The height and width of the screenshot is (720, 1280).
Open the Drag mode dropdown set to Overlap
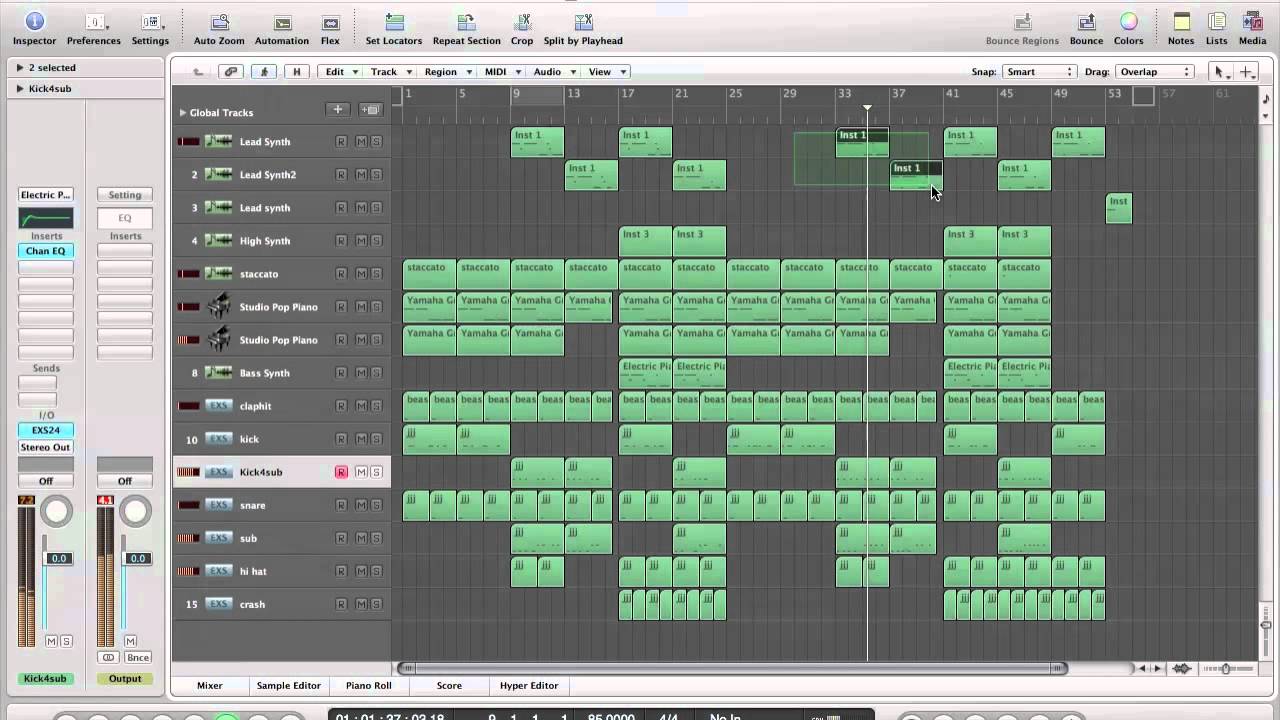(x=1155, y=72)
